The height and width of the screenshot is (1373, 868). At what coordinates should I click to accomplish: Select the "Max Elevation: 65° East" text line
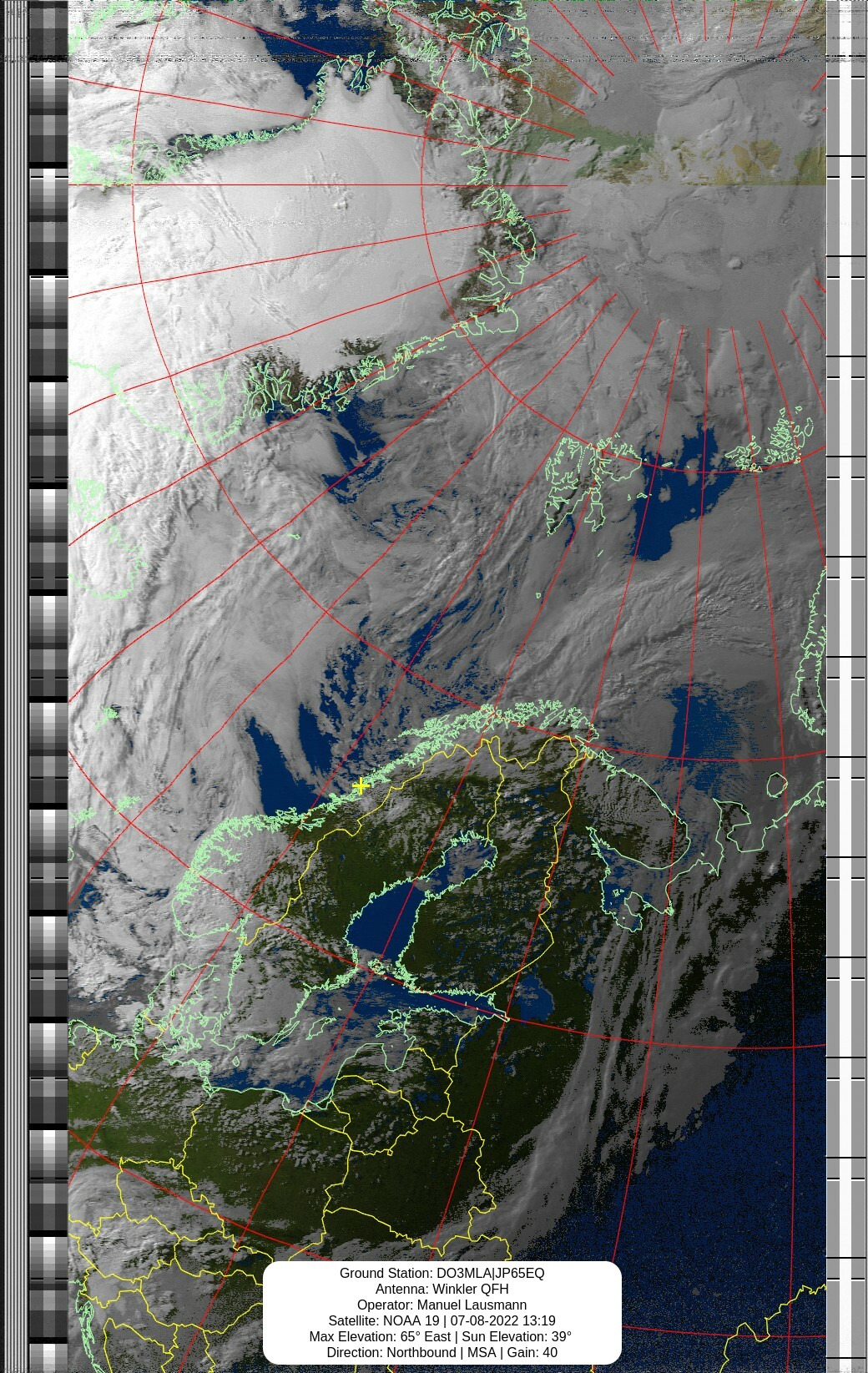[380, 1336]
